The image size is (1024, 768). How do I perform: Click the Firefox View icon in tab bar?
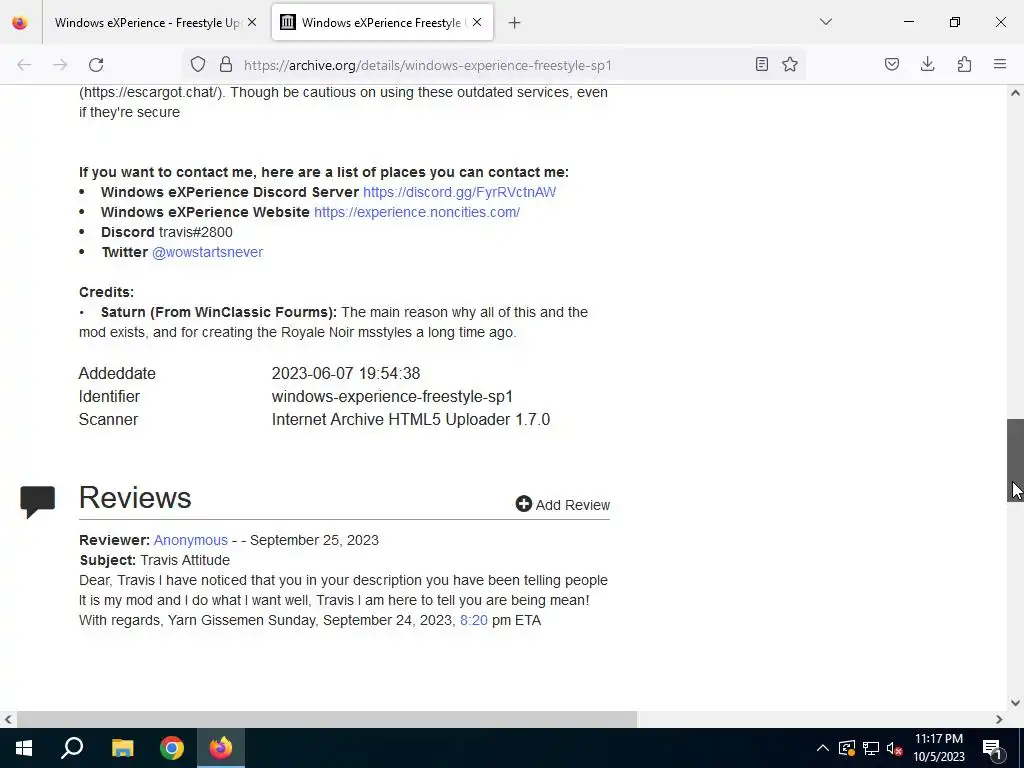click(x=20, y=22)
